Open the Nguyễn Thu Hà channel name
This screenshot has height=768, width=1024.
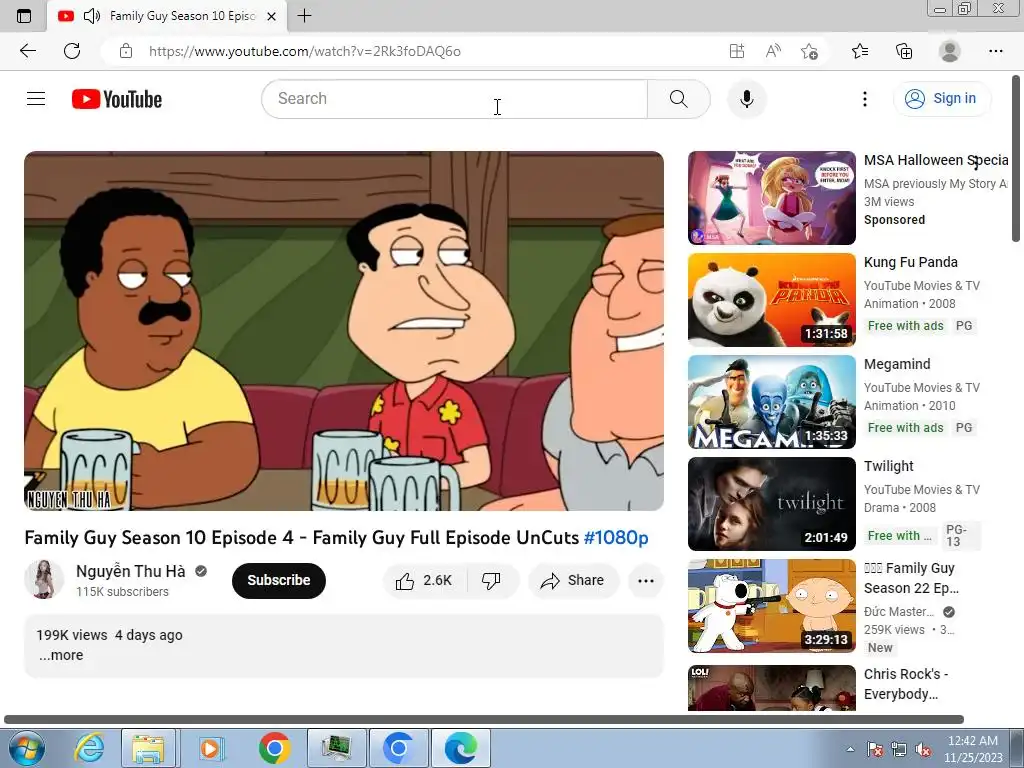(x=131, y=571)
